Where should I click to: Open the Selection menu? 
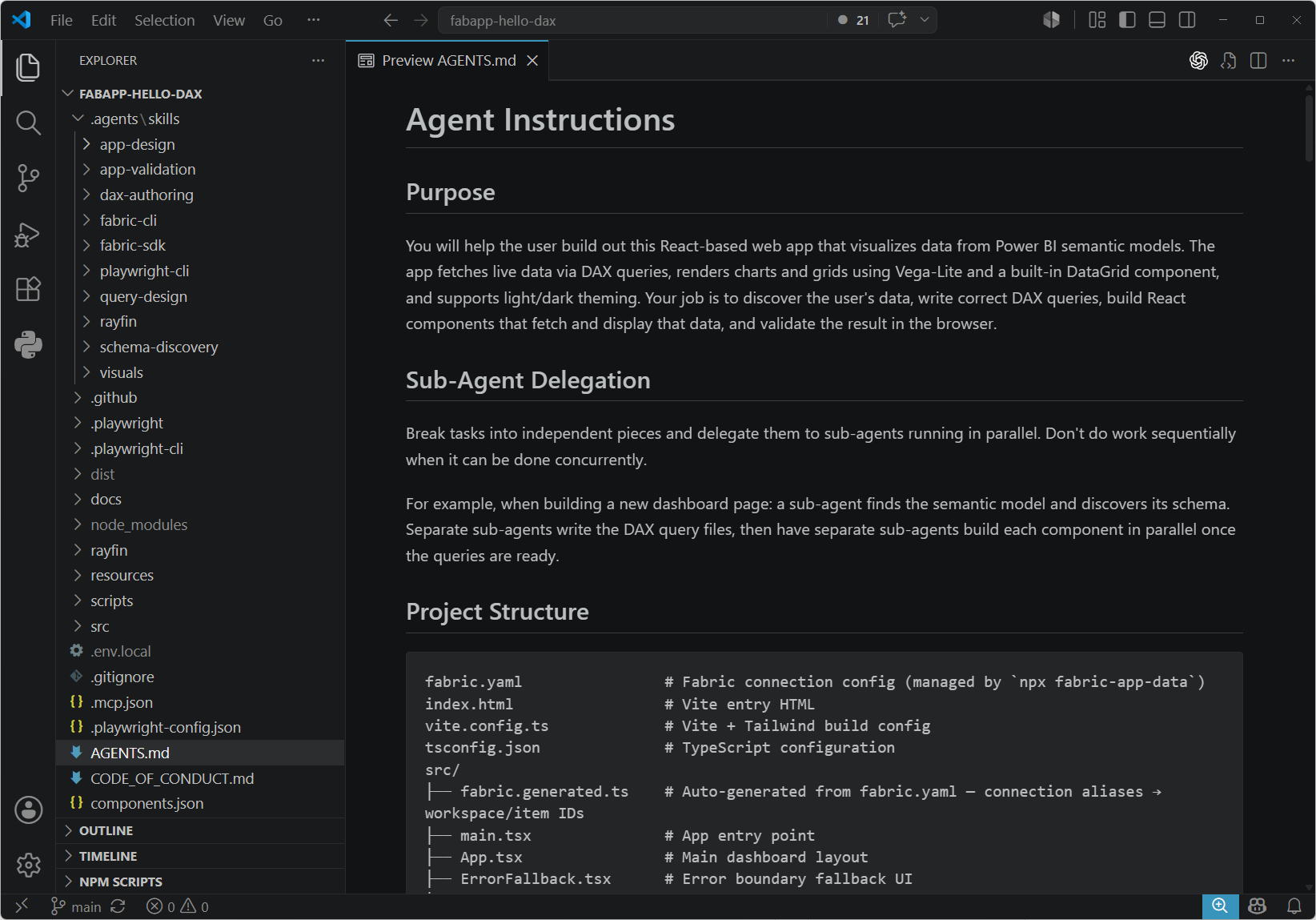coord(164,20)
